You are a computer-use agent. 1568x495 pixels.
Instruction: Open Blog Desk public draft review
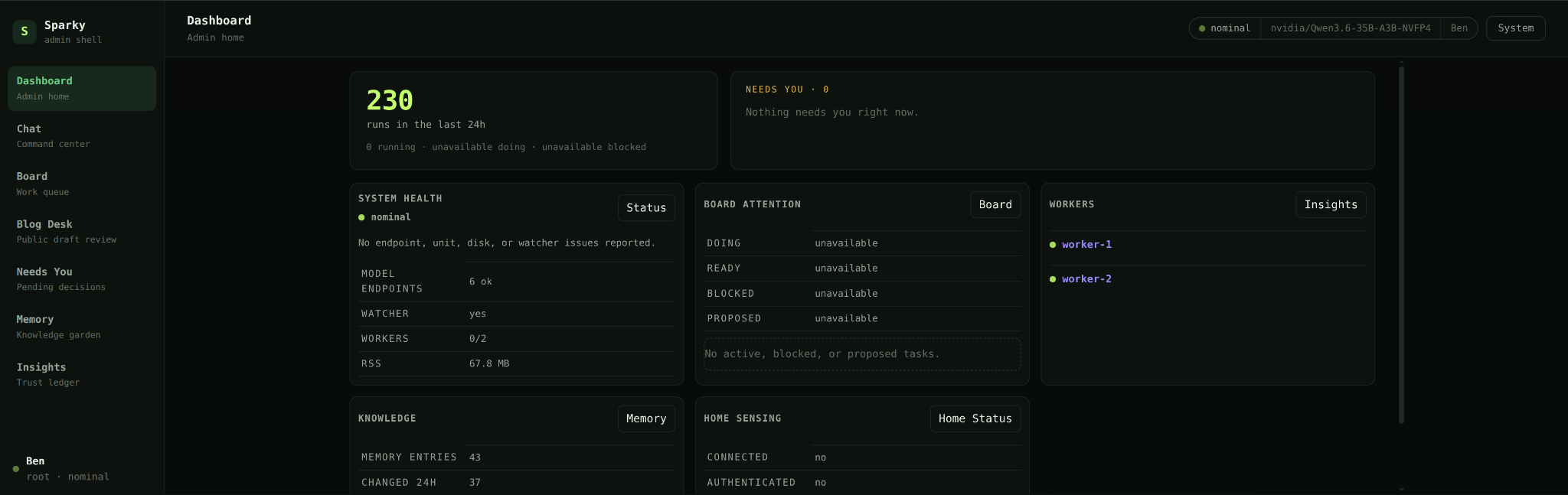[x=82, y=231]
